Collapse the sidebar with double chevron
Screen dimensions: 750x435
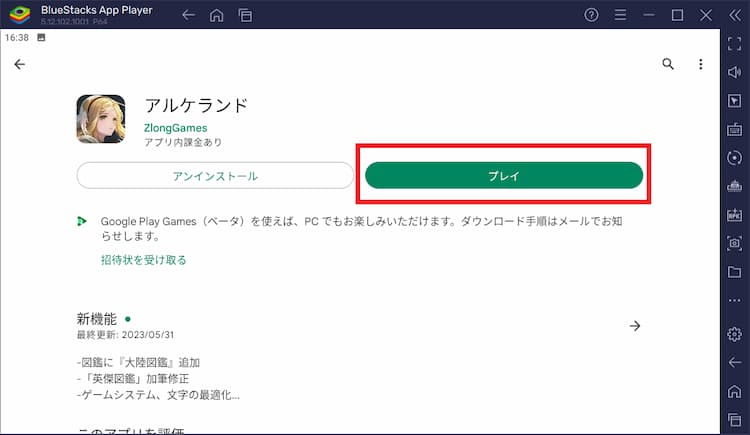[x=735, y=15]
